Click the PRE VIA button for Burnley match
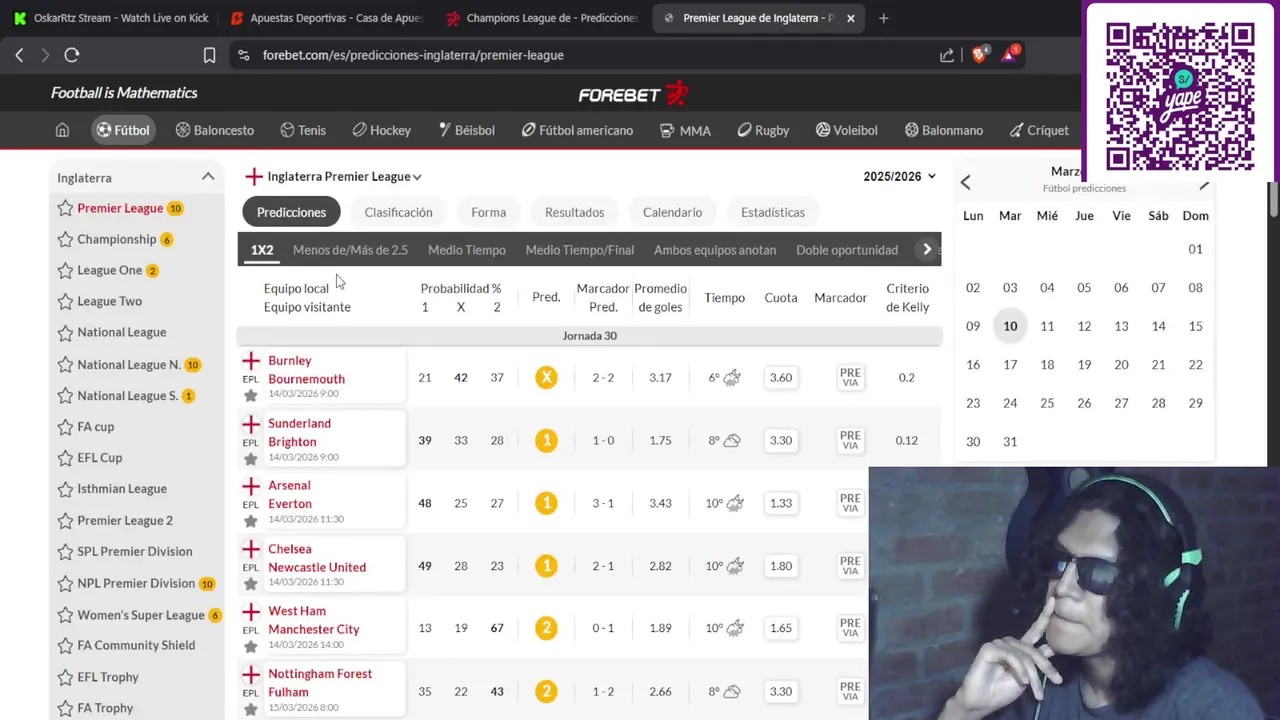1280x720 pixels. point(850,378)
